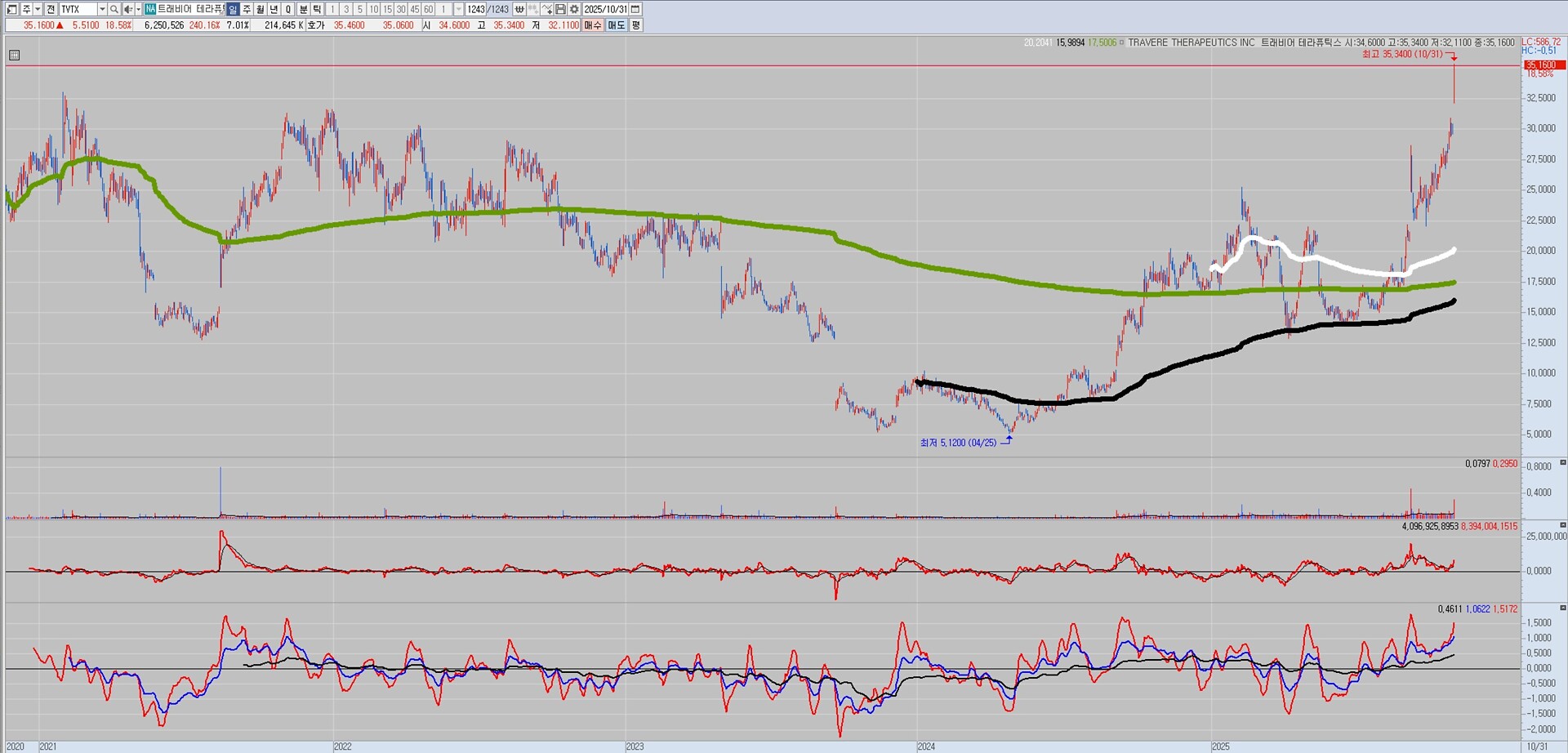Select the tick (틱) chart tab

click(x=317, y=9)
